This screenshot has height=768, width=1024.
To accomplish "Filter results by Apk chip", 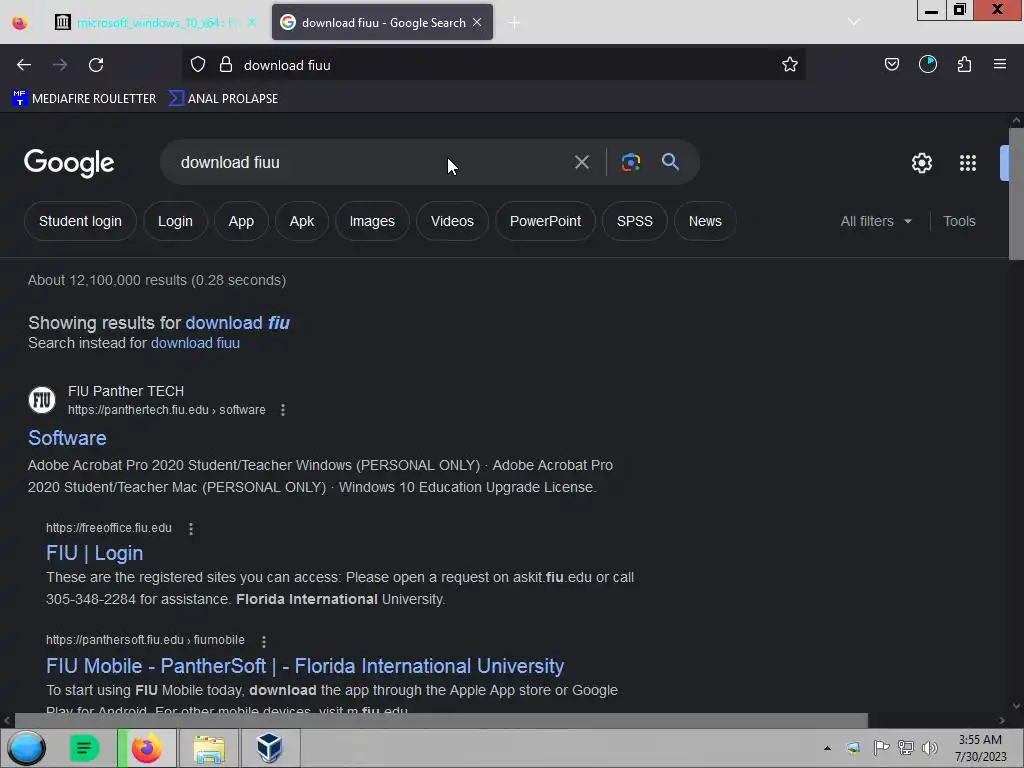I will click(302, 221).
